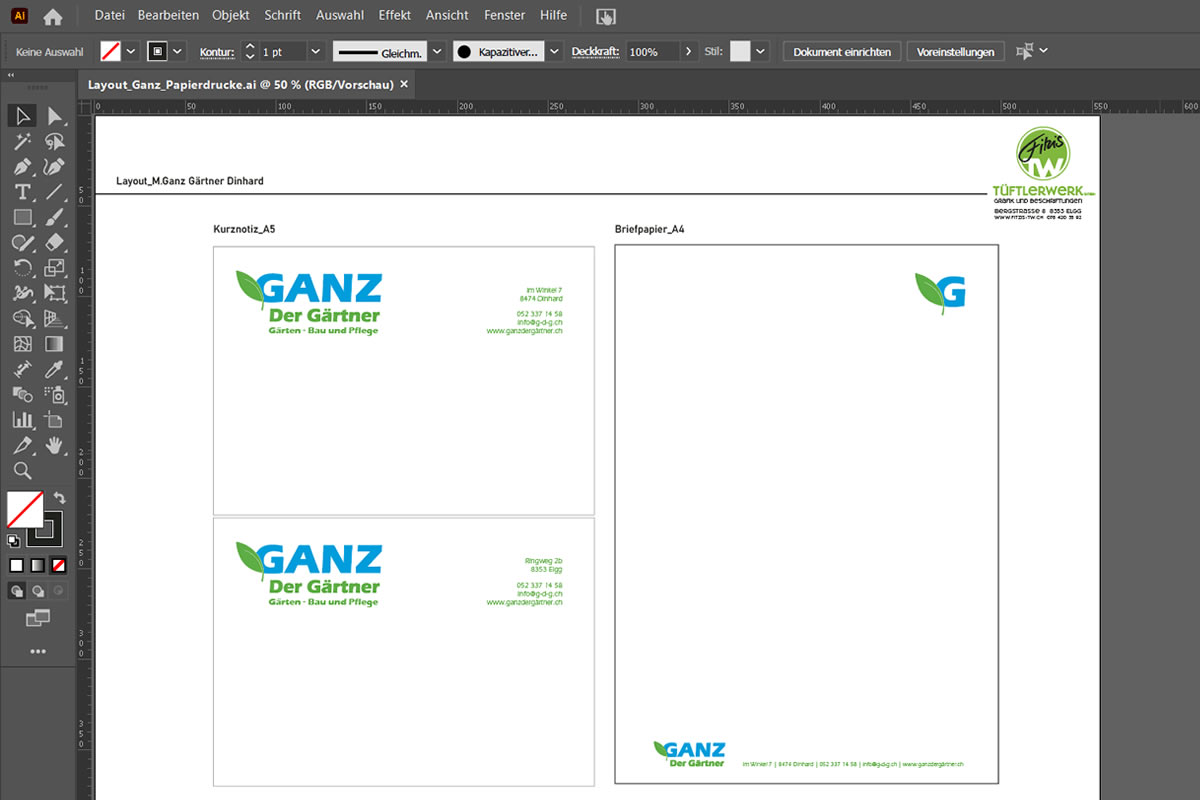Image resolution: width=1200 pixels, height=800 pixels.
Task: Select the Lasso tool
Action: click(54, 141)
